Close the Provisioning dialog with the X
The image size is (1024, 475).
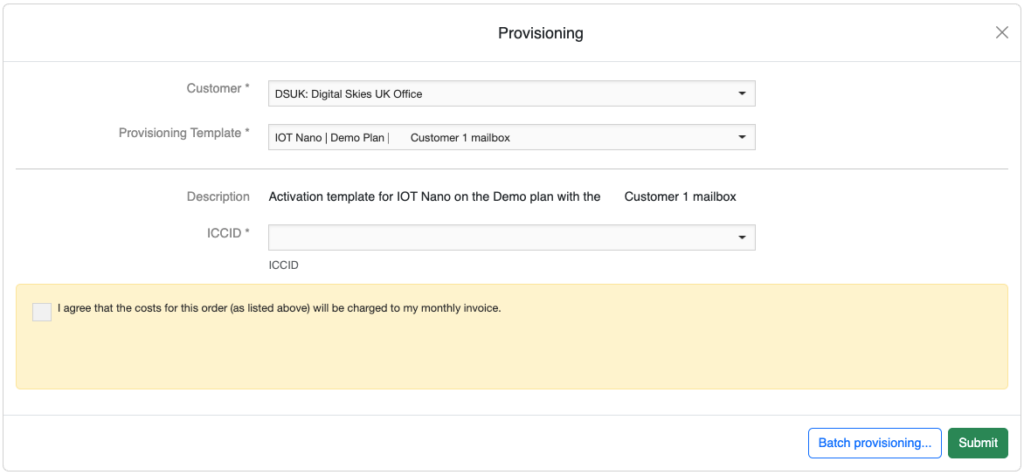1001,33
